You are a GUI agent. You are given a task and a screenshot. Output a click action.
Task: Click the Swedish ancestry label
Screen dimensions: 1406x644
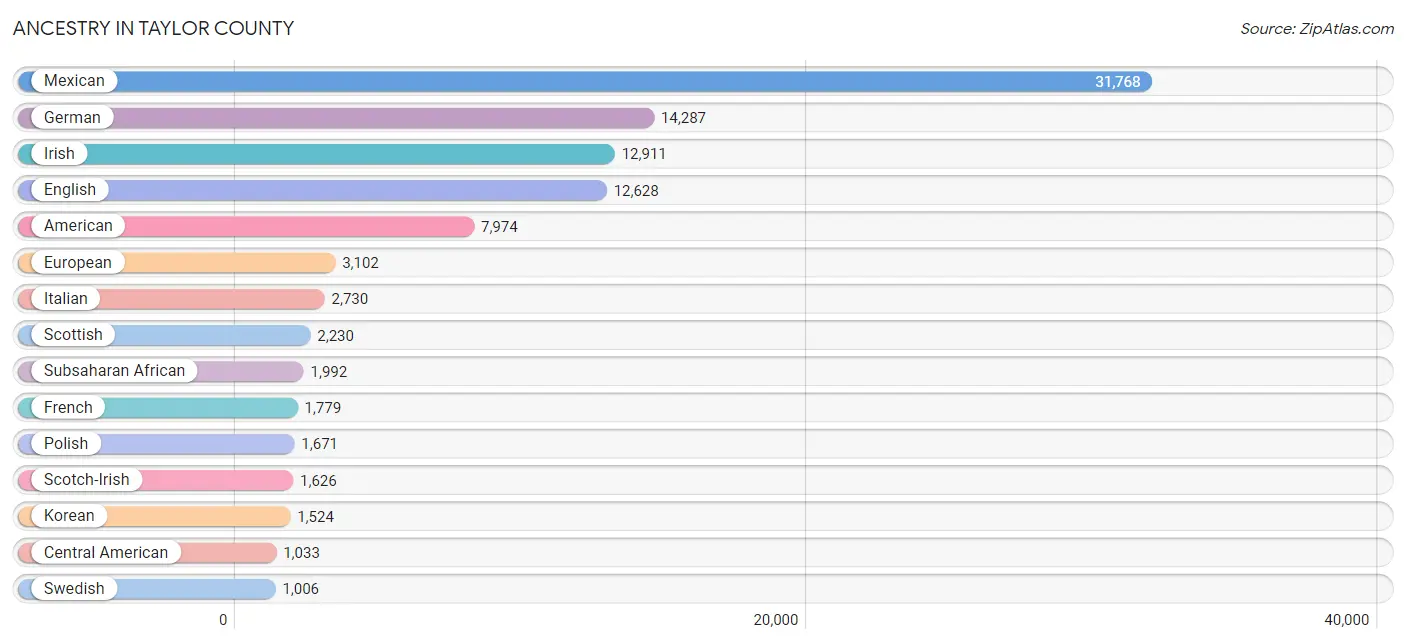pyautogui.click(x=74, y=588)
